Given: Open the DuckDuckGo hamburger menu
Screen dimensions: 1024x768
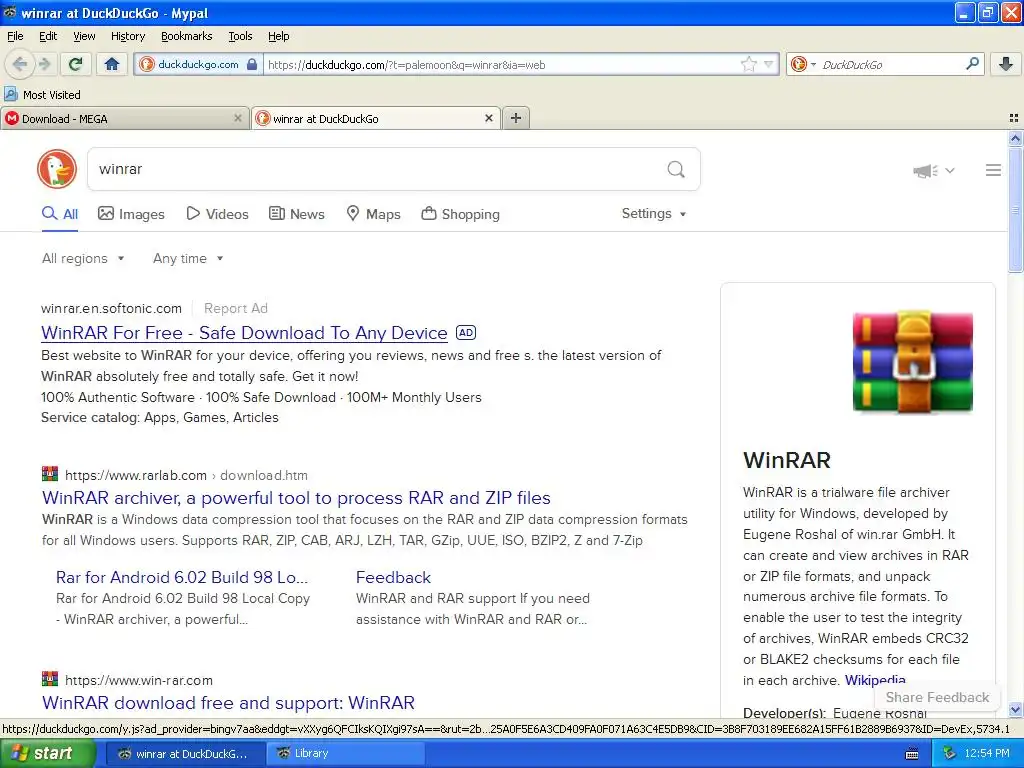Looking at the screenshot, I should pos(993,170).
